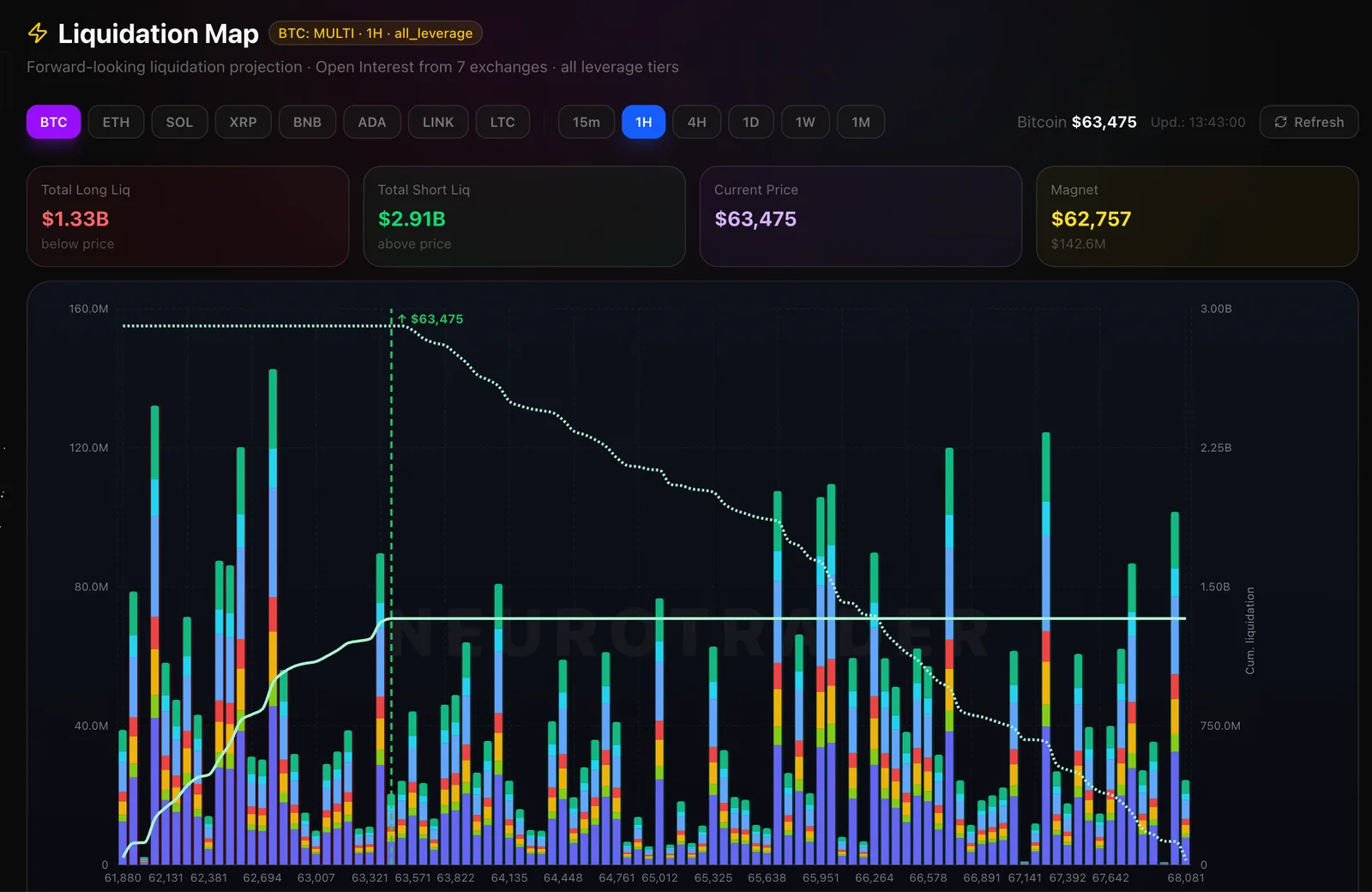
Task: Set timeframe to 15m
Action: (x=587, y=122)
